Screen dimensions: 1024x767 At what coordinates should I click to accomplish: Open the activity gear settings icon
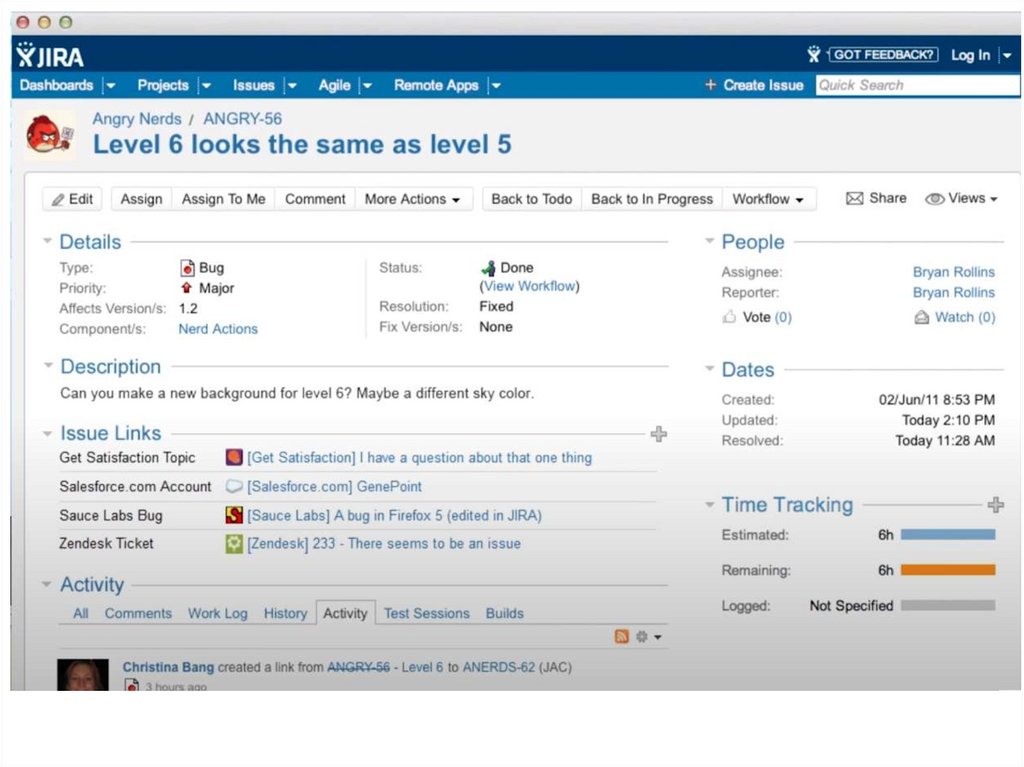642,636
